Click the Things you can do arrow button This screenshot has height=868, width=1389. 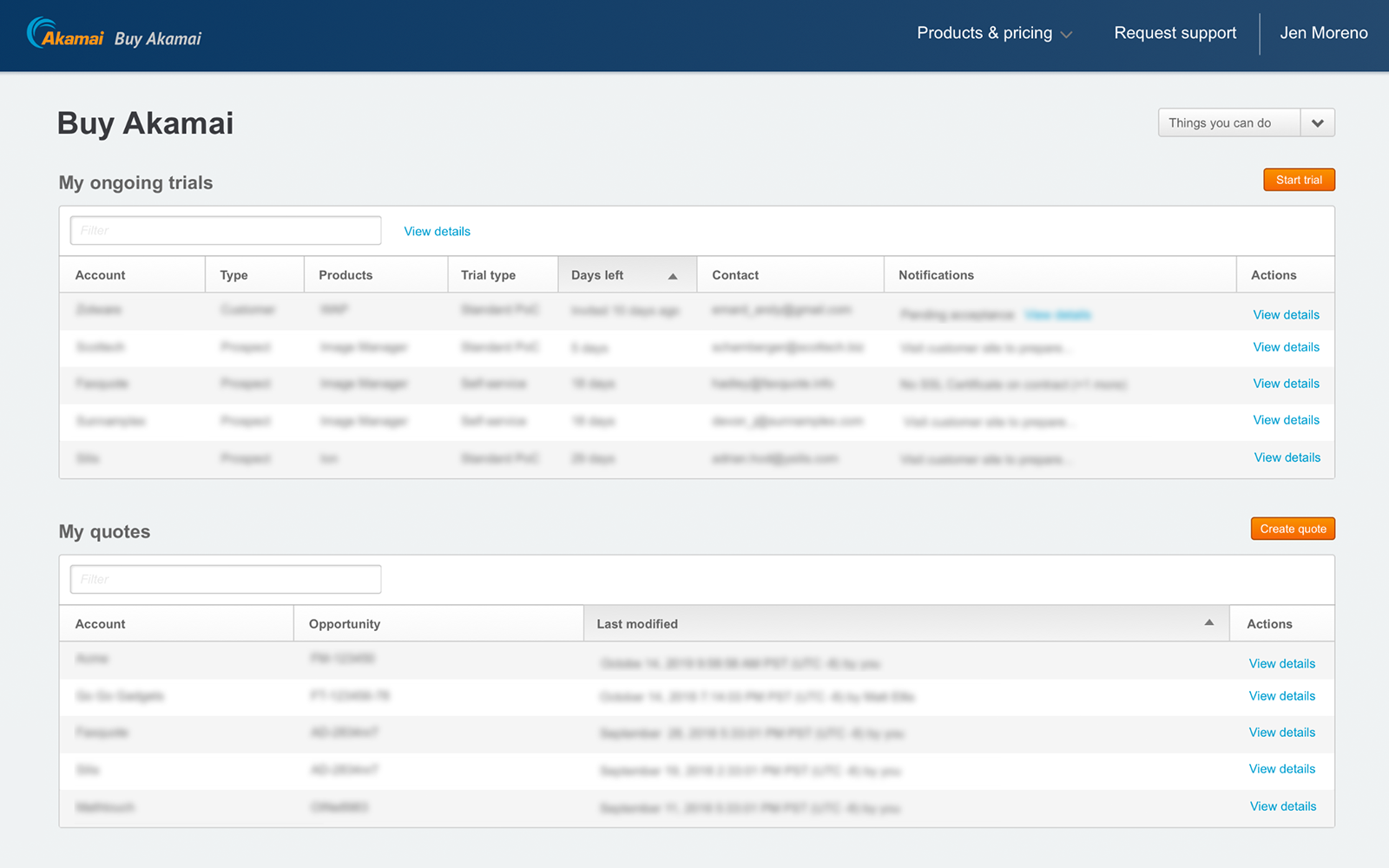pos(1318,122)
